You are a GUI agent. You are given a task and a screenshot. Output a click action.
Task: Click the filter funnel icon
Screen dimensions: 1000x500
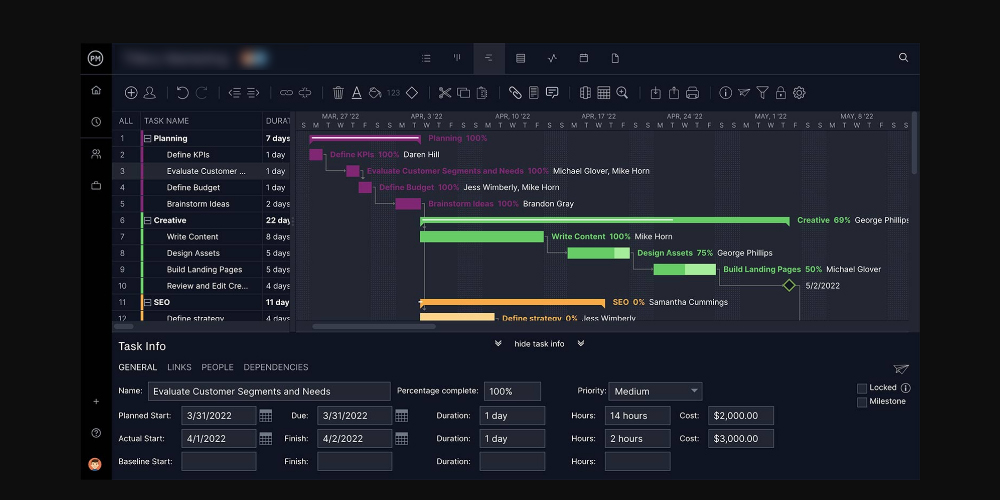(762, 93)
